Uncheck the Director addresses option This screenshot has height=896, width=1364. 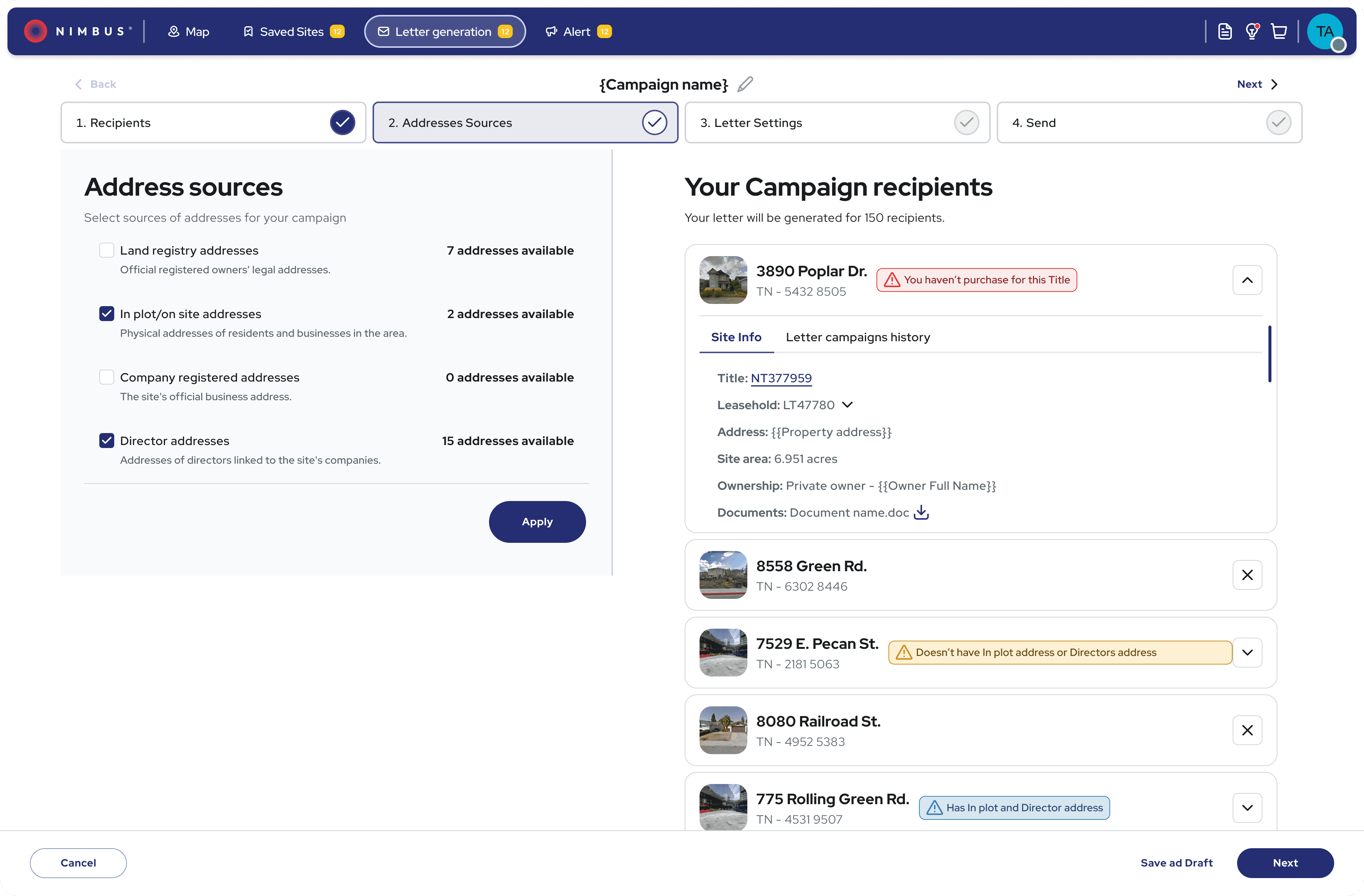coord(107,440)
